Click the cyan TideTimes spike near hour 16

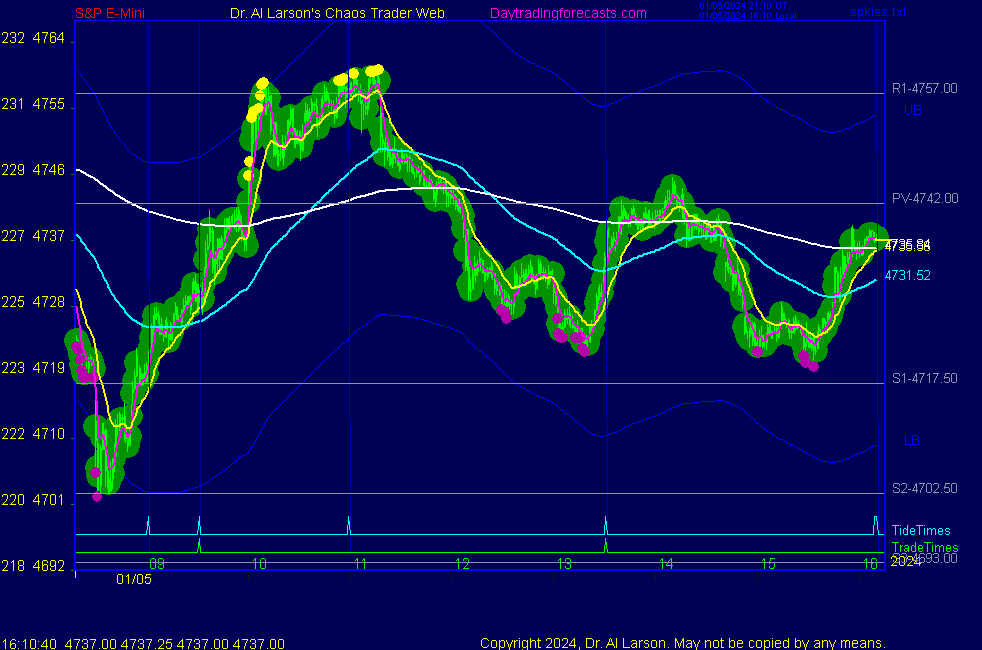click(x=876, y=525)
